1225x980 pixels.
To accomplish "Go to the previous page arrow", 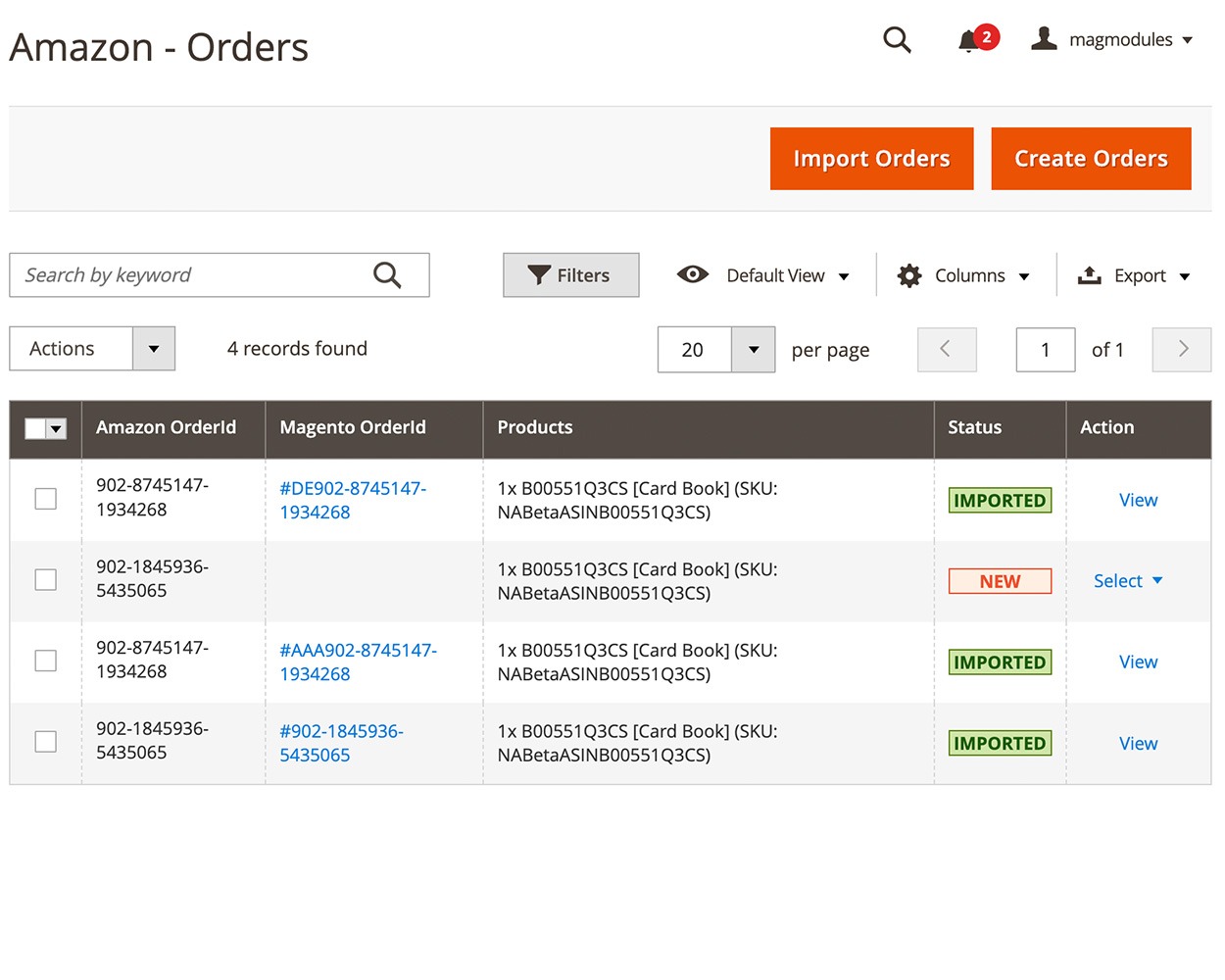I will [x=946, y=350].
